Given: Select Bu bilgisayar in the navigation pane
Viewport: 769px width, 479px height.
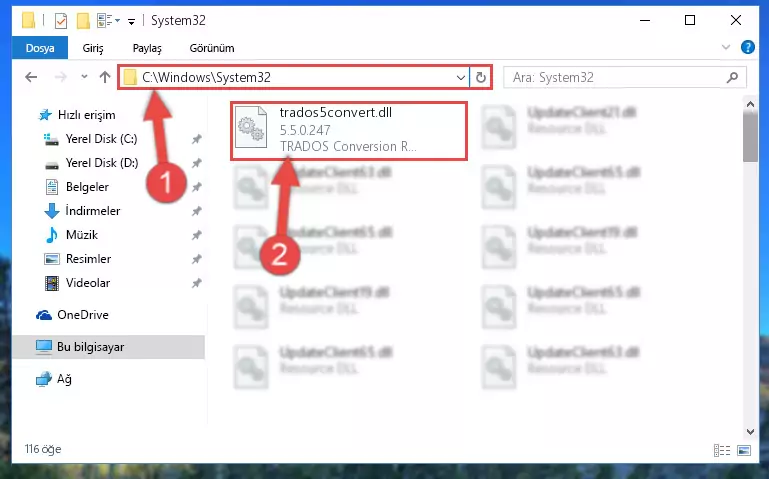Looking at the screenshot, I should [108, 347].
